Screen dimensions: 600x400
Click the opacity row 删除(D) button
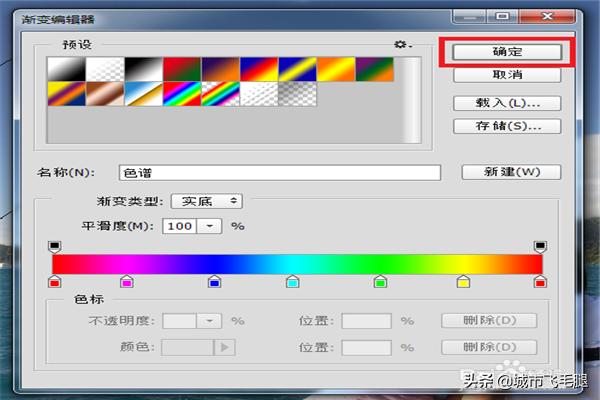coord(489,320)
